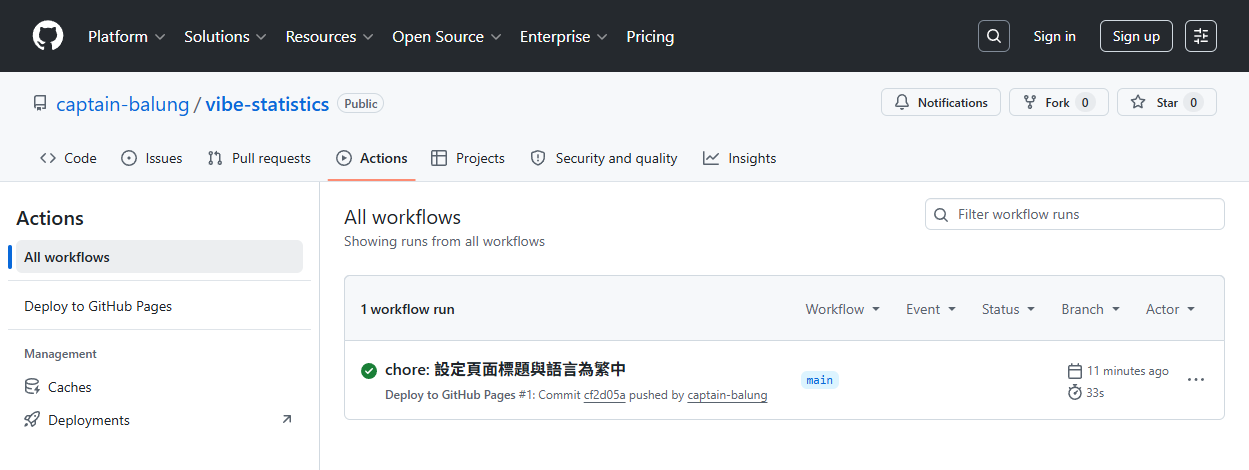The image size is (1249, 470).
Task: Click the filter search magnifier icon
Action: pyautogui.click(x=941, y=214)
